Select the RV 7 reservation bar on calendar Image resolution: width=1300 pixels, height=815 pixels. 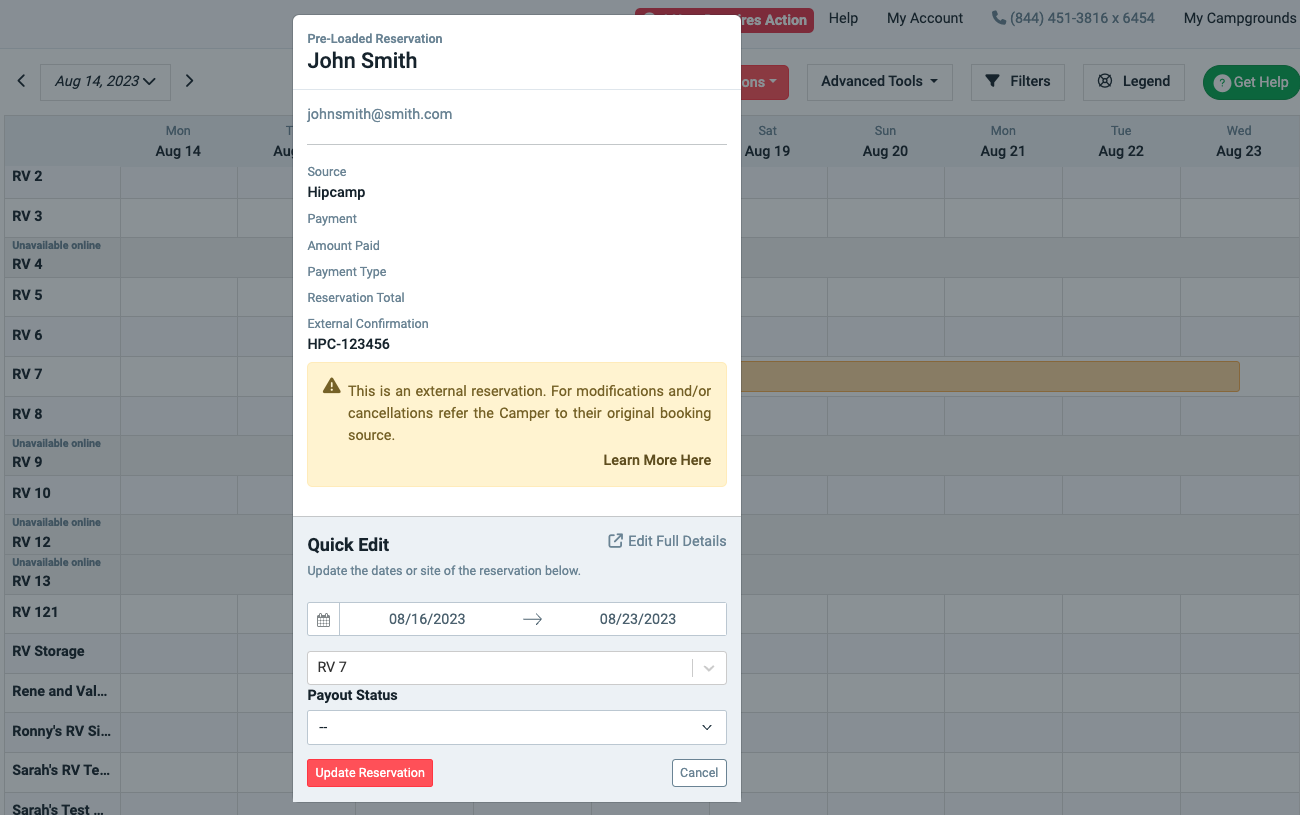coord(990,376)
